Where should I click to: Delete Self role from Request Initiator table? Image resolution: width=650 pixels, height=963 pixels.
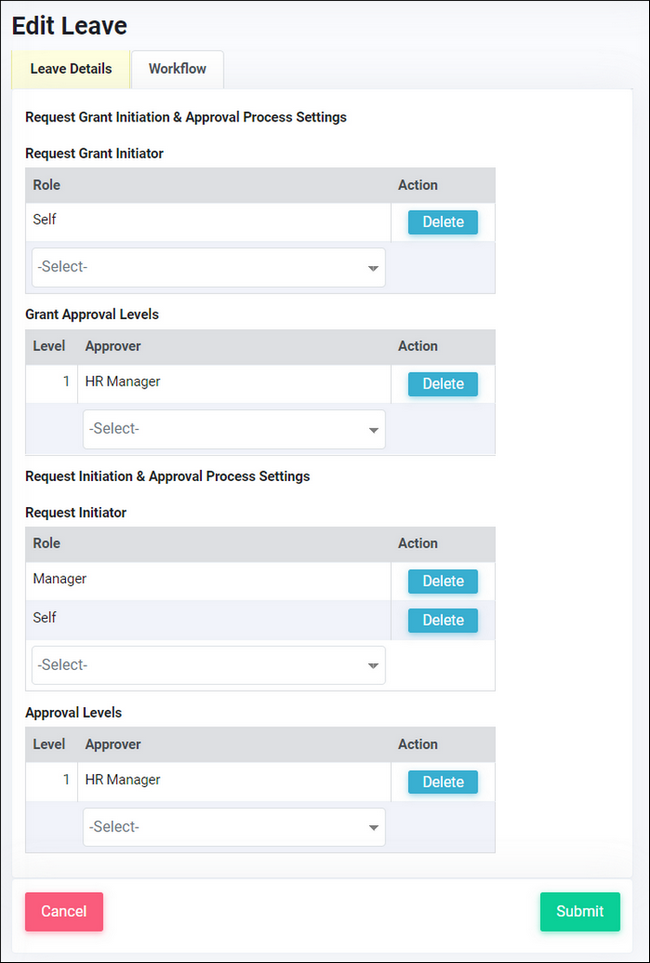pyautogui.click(x=442, y=620)
